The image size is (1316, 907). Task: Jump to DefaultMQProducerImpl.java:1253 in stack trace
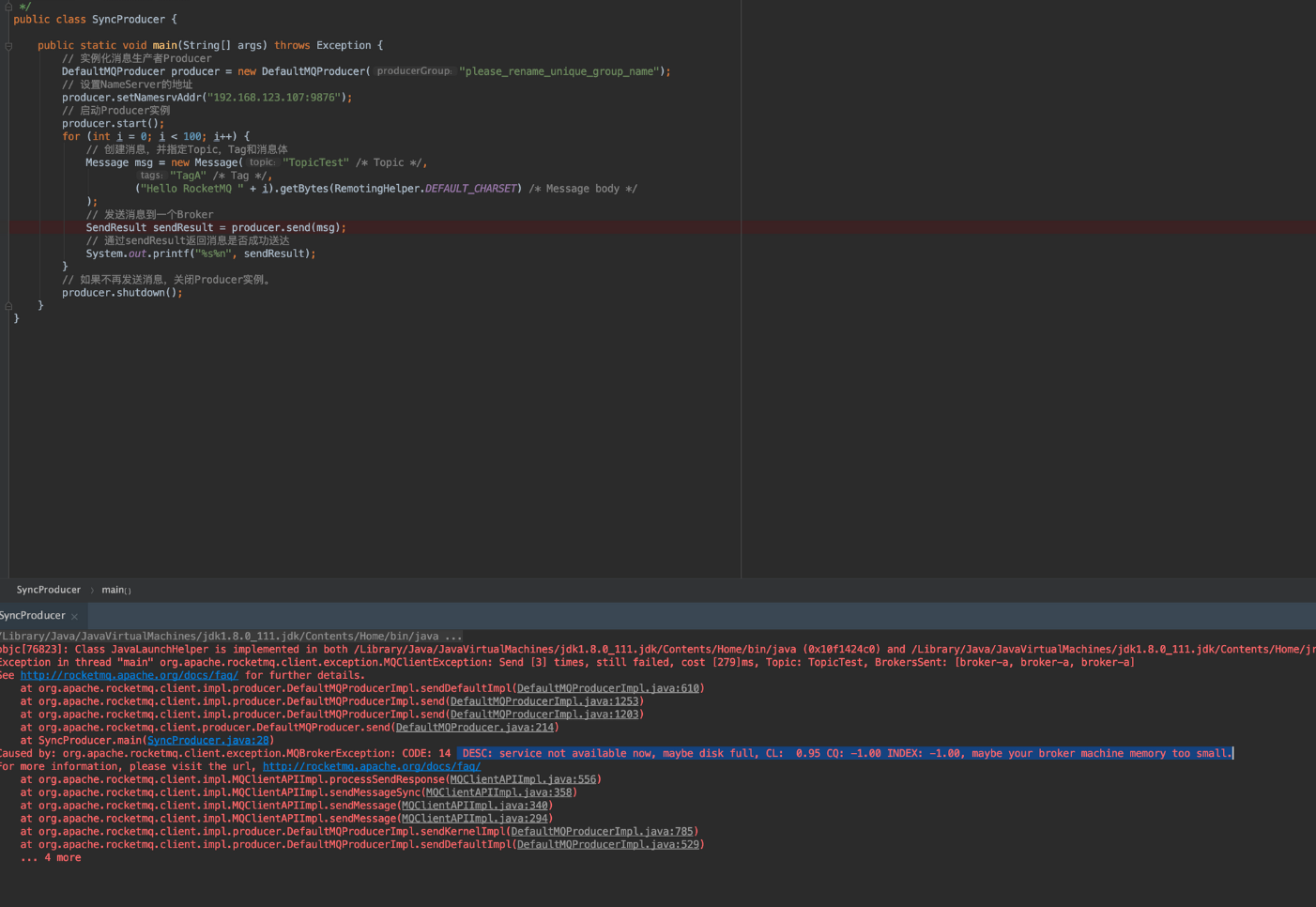tap(544, 701)
